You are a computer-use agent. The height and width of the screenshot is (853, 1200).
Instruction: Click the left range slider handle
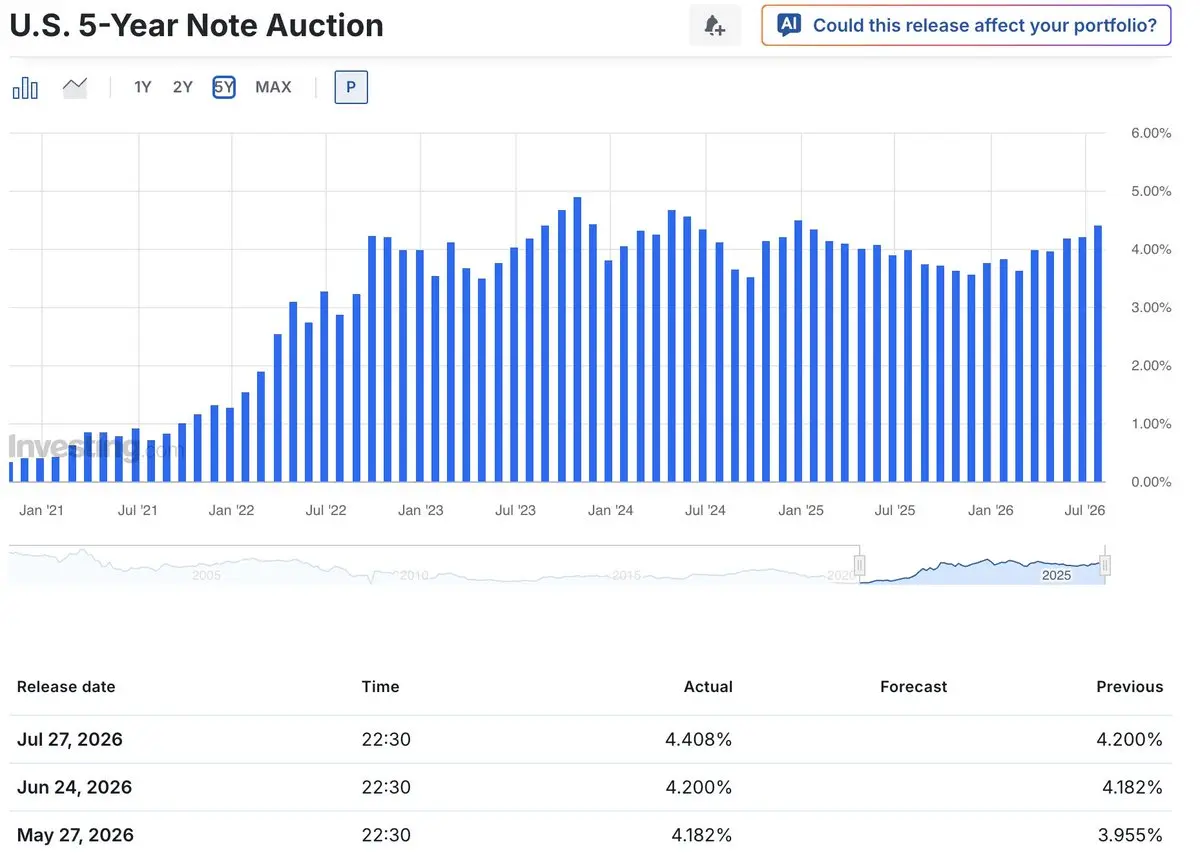(x=860, y=567)
